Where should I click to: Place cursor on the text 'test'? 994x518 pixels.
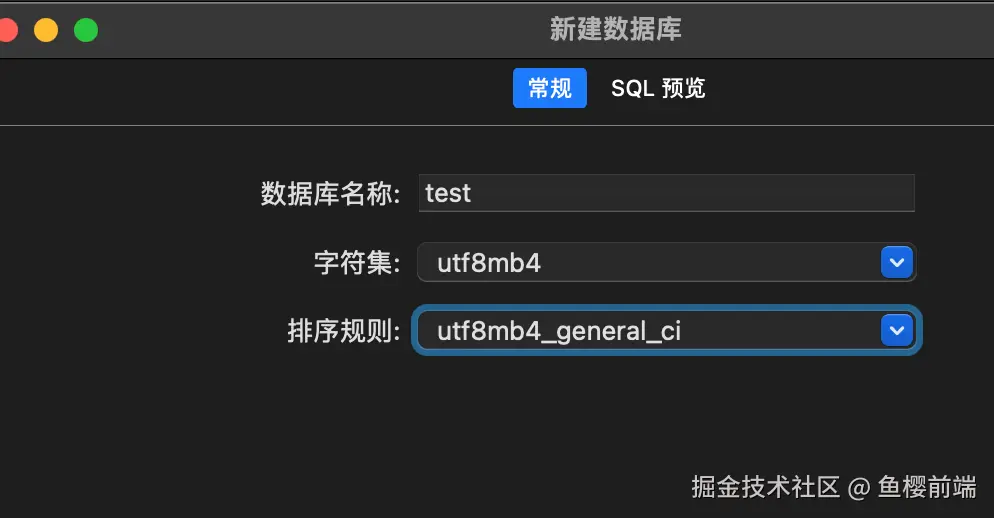tap(448, 193)
